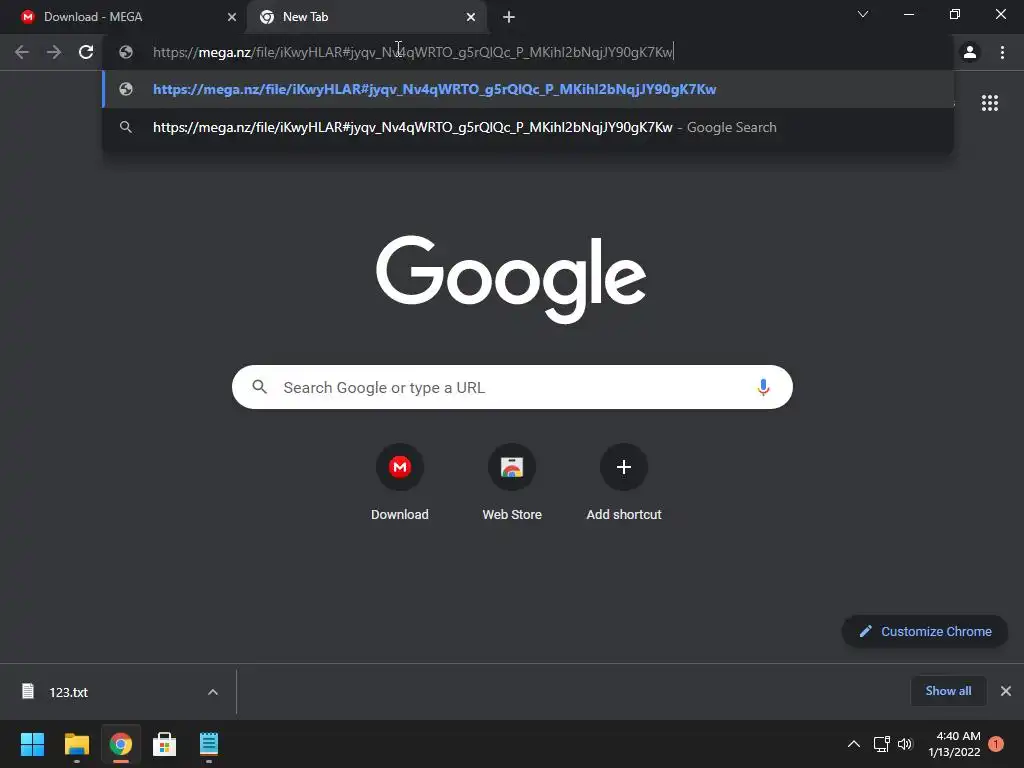Open Notepad from taskbar
The height and width of the screenshot is (768, 1024).
point(209,744)
